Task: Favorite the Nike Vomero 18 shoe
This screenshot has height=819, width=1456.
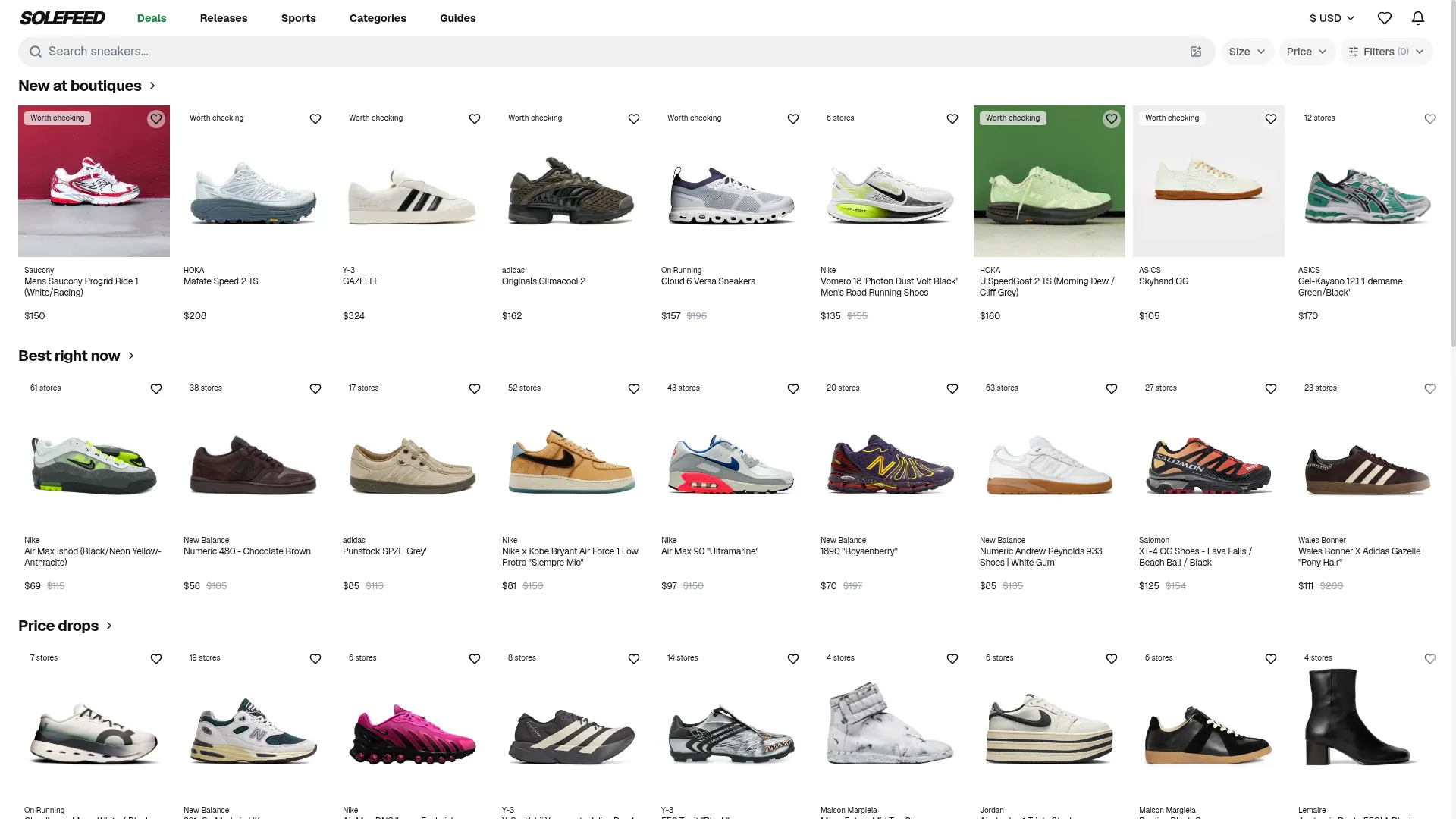Action: [x=952, y=119]
